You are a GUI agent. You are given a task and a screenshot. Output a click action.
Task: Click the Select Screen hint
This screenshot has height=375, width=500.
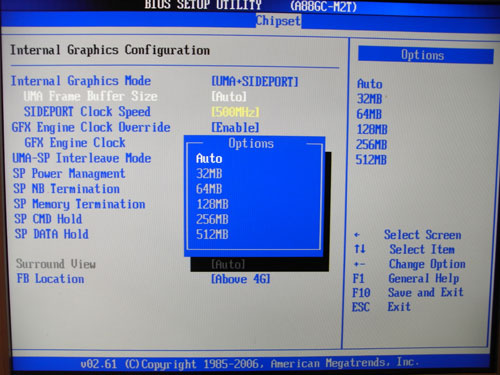coord(423,235)
